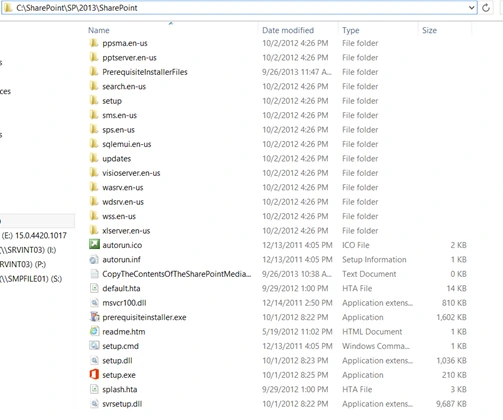The height and width of the screenshot is (420, 503).
Task: Click the ICO File type cell
Action: 356,245
